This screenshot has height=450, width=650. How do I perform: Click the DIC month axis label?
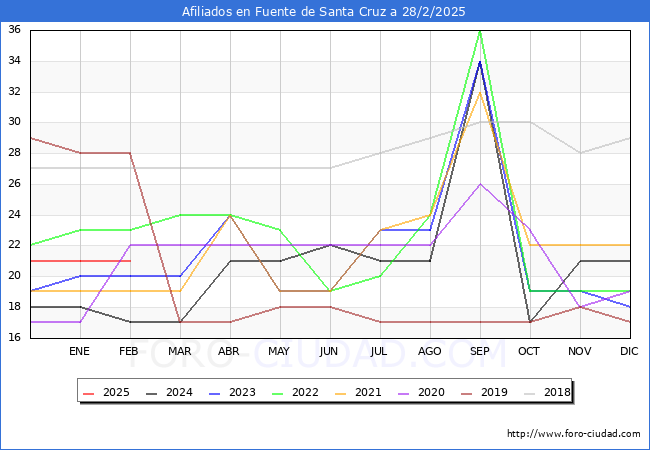coord(629,351)
